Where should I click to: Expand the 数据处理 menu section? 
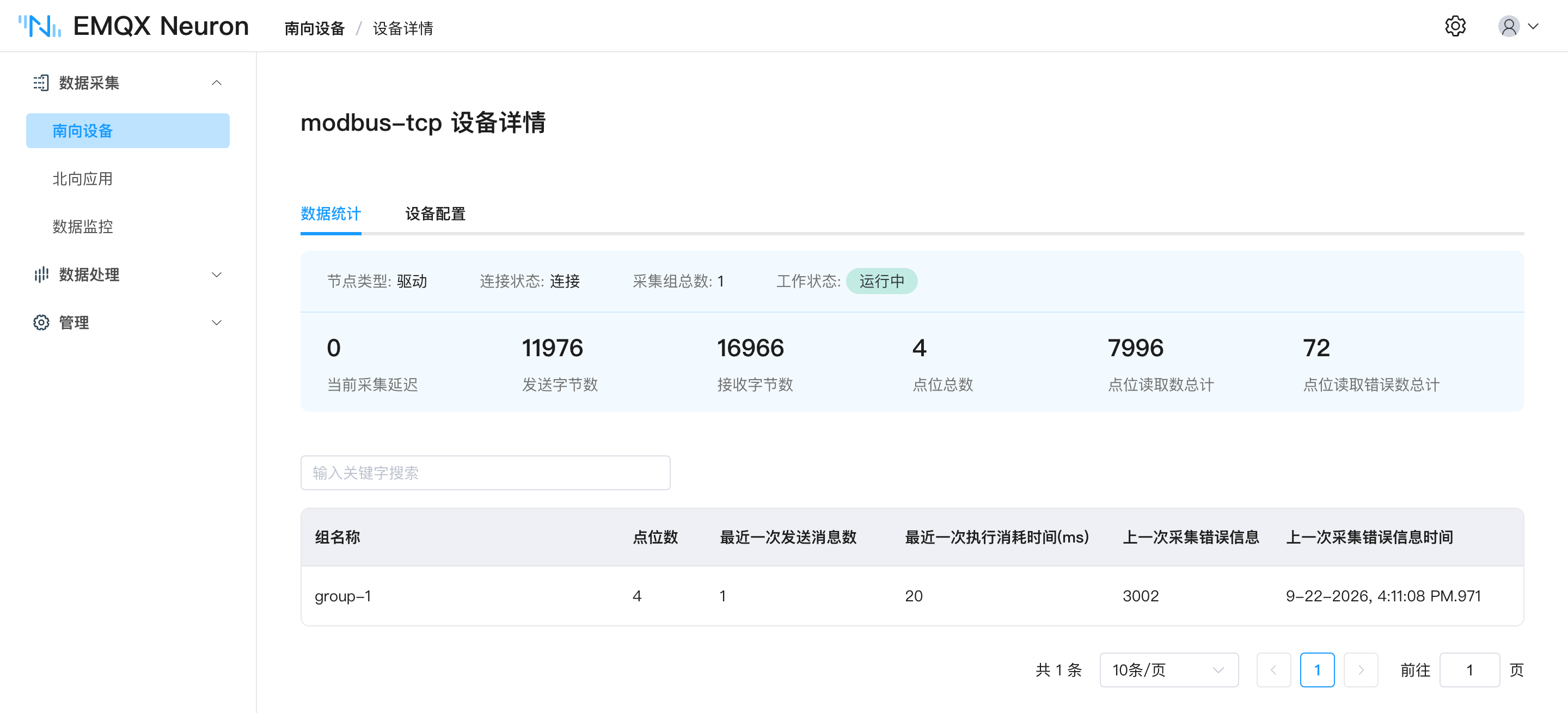[216, 275]
